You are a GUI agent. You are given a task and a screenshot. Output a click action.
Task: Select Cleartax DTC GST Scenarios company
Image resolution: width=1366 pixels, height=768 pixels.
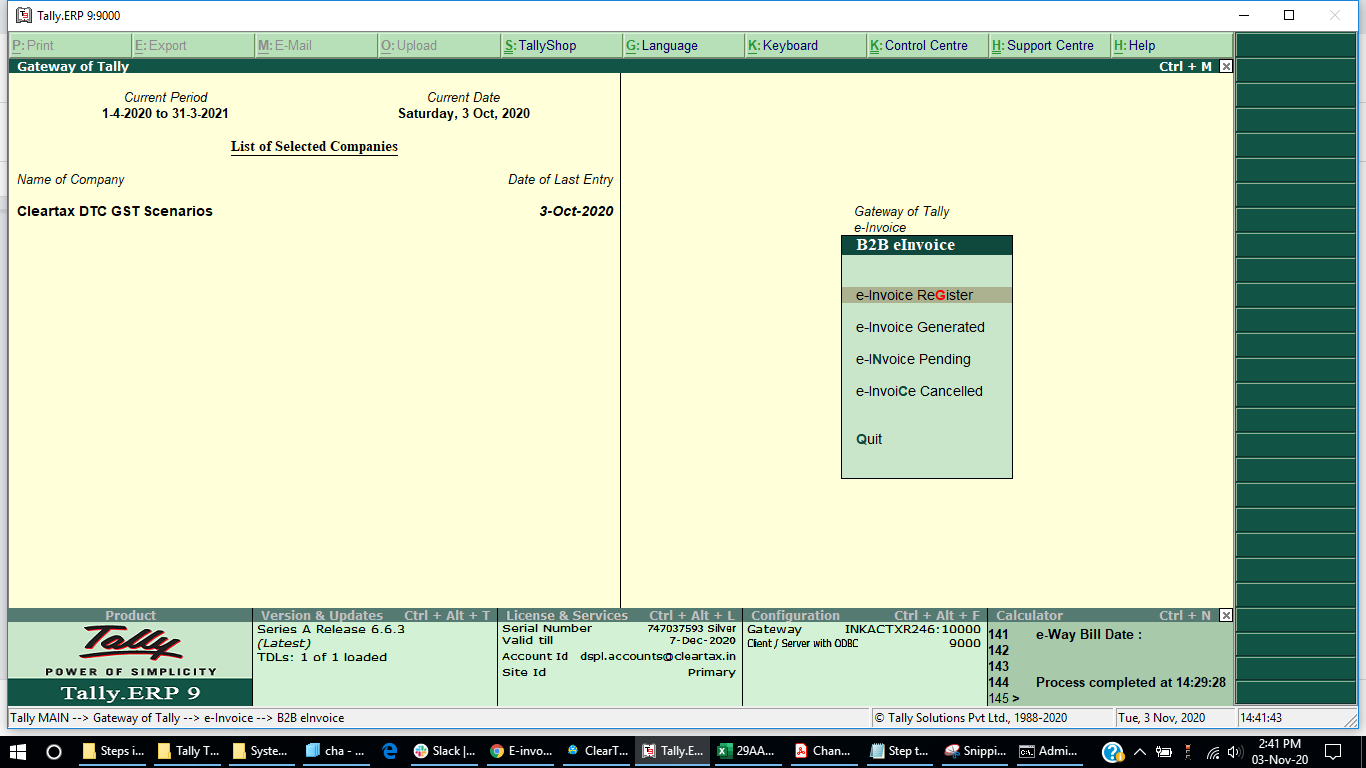(x=115, y=211)
